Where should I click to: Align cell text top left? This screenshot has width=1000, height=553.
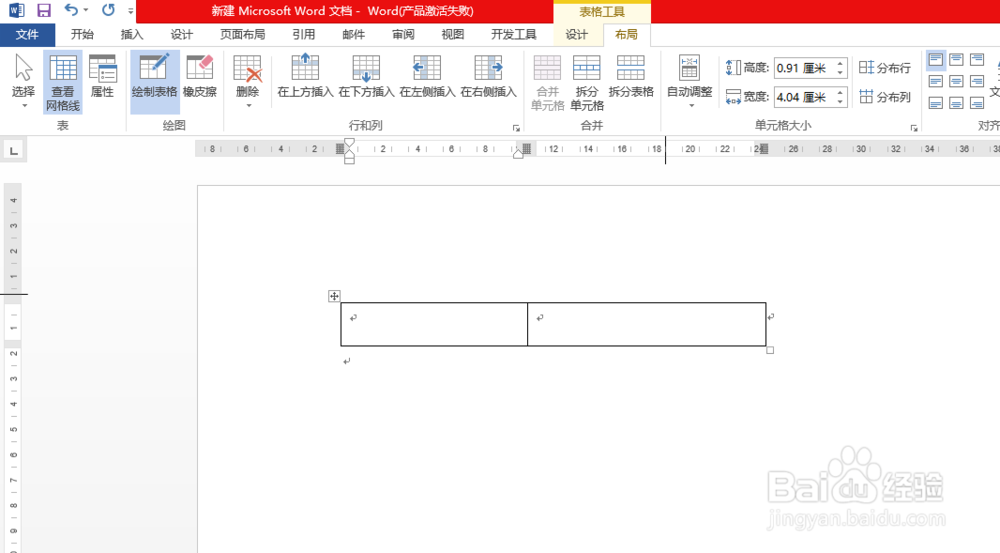pyautogui.click(x=936, y=60)
